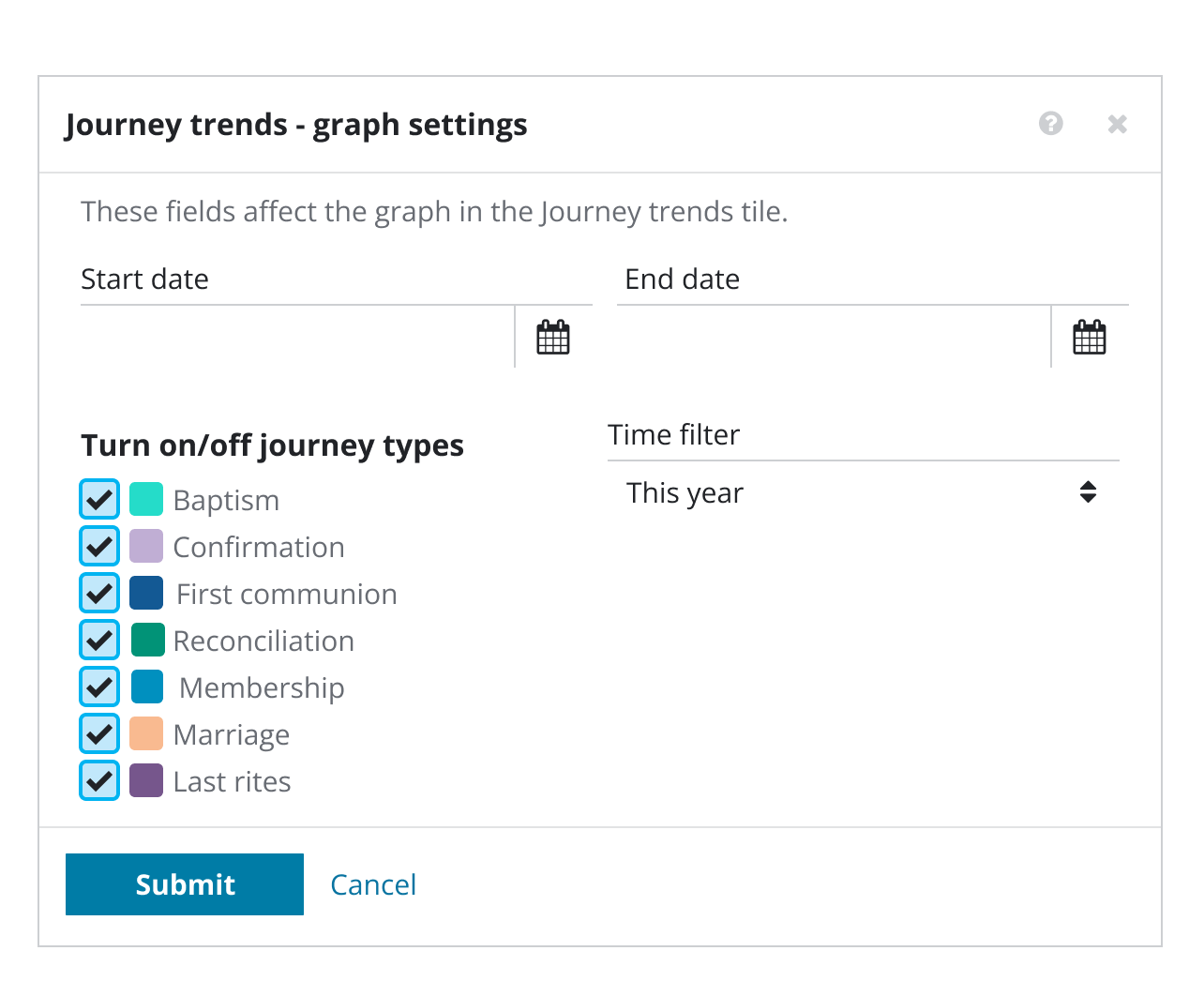Click into the End date field
This screenshot has height=996, width=1204.
833,338
